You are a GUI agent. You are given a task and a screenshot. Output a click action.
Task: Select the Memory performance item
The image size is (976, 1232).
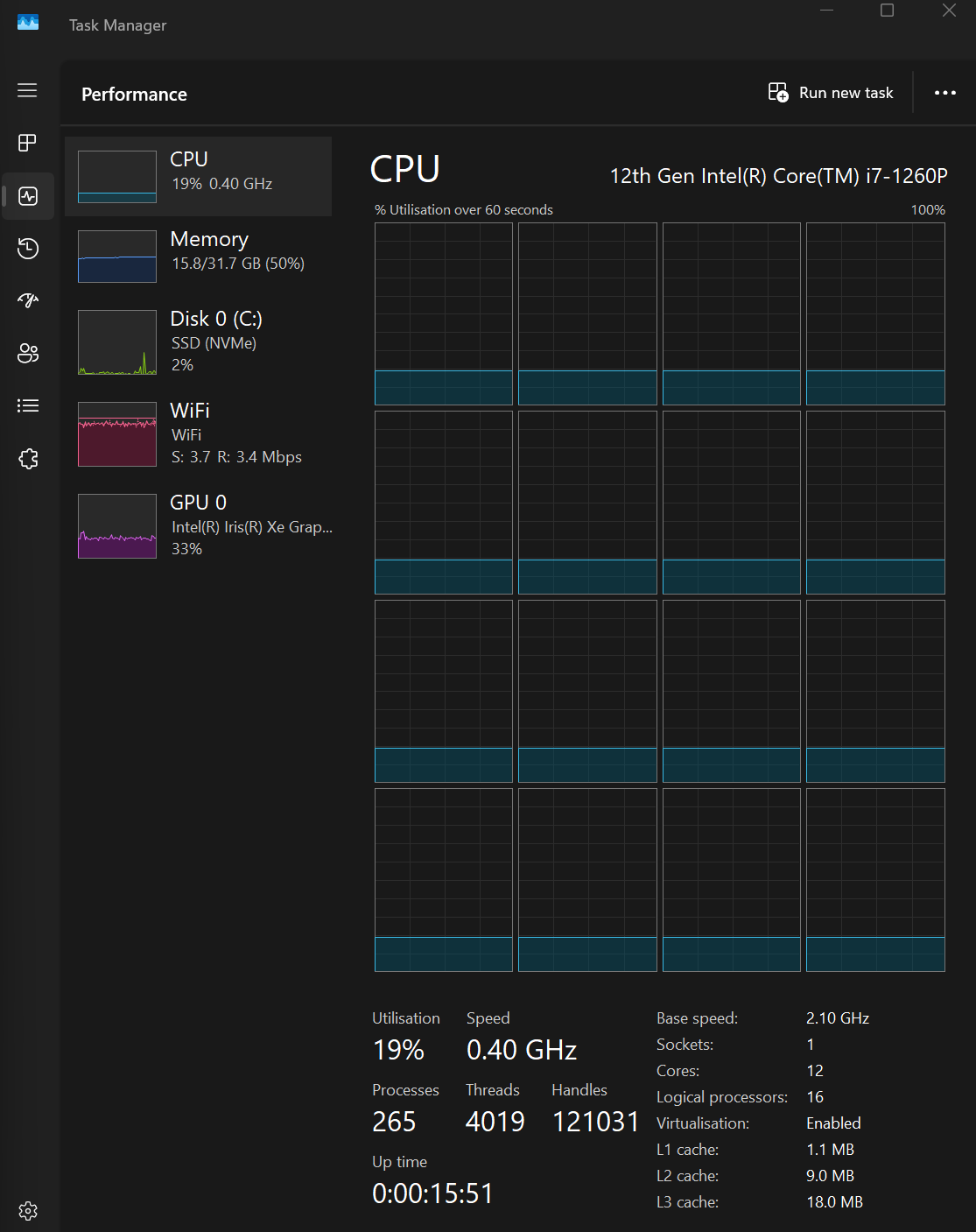(199, 256)
